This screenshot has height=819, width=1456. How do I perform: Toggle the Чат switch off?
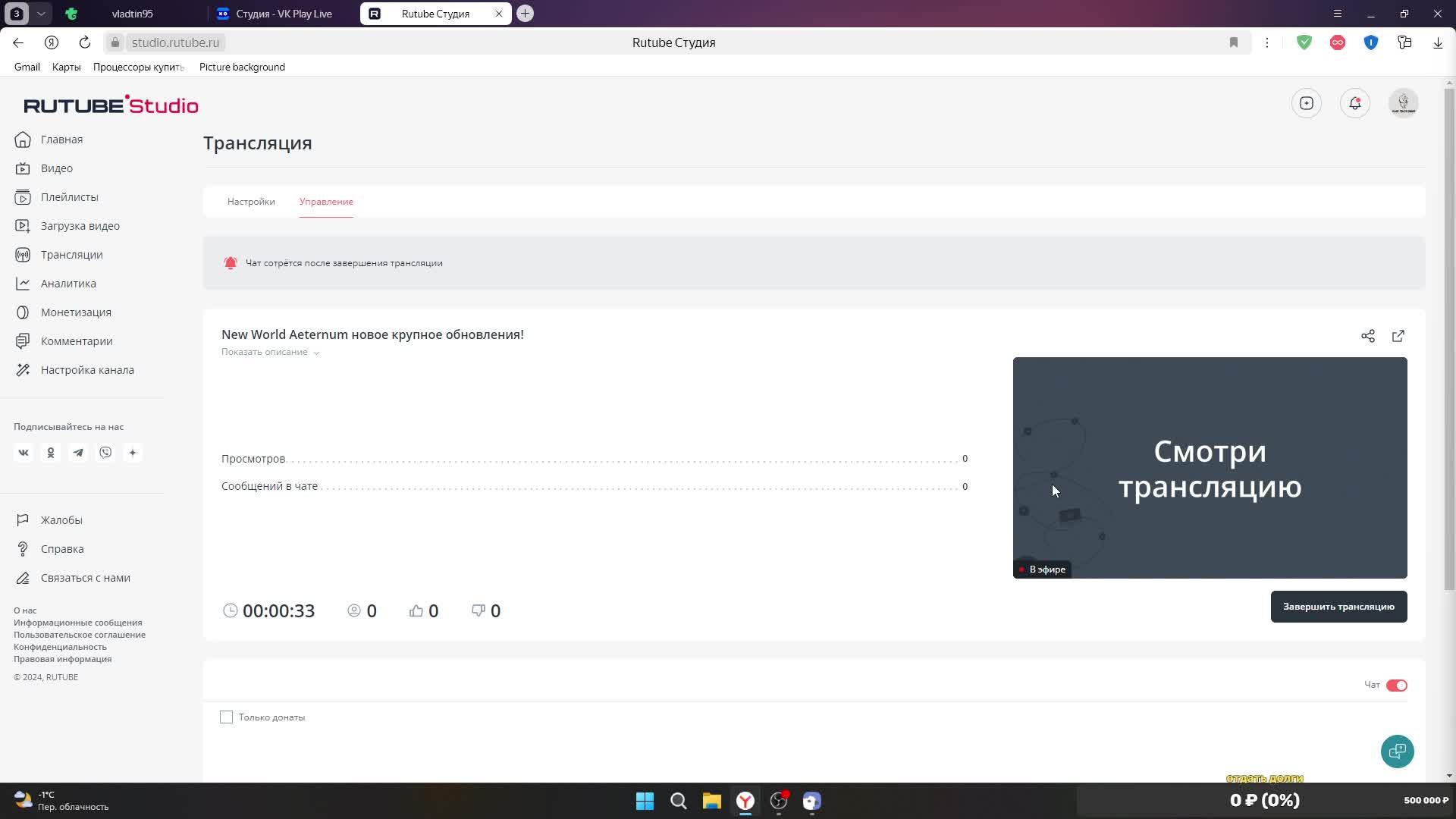click(1396, 686)
